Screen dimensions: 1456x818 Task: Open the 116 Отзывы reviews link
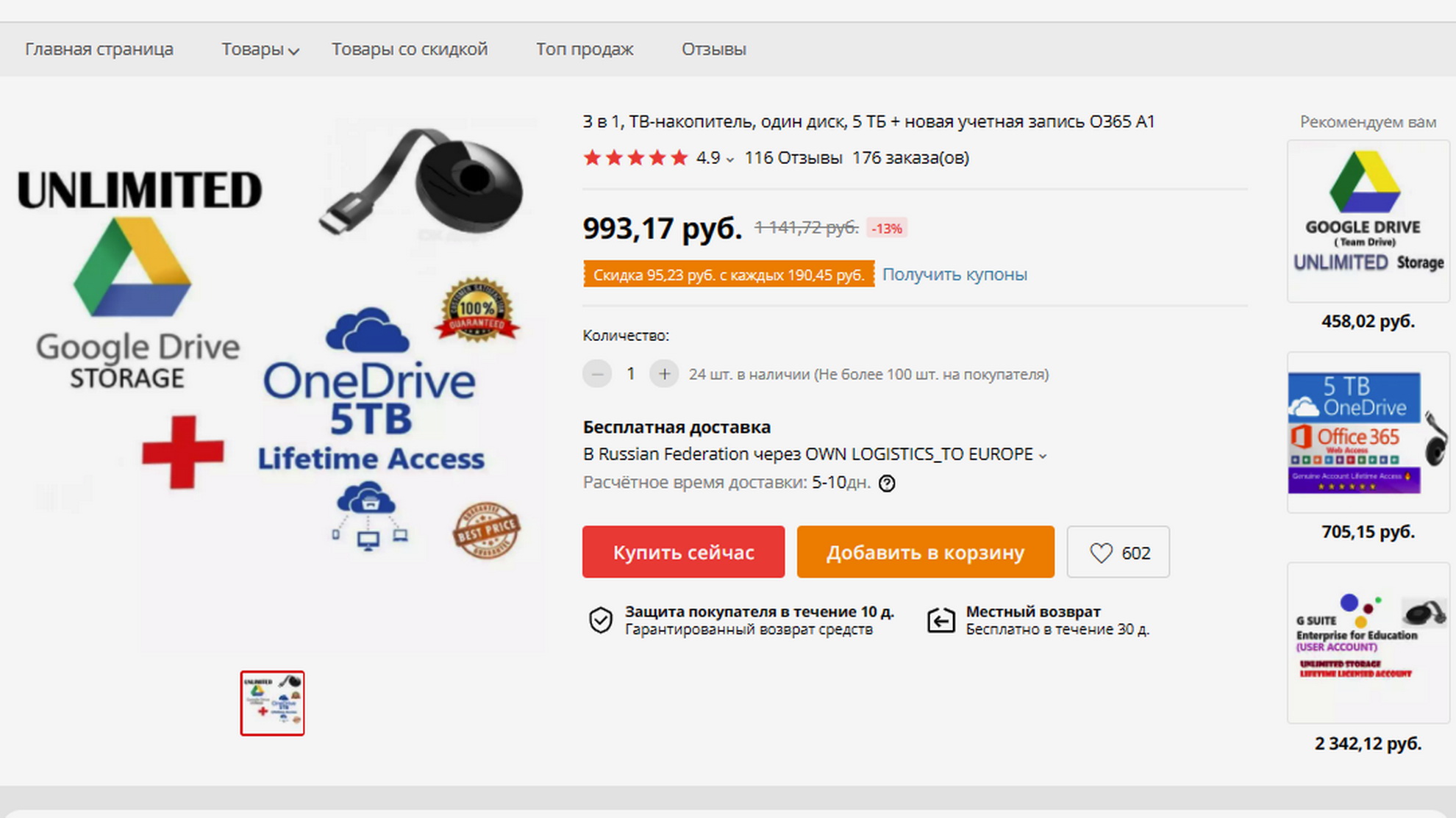793,158
